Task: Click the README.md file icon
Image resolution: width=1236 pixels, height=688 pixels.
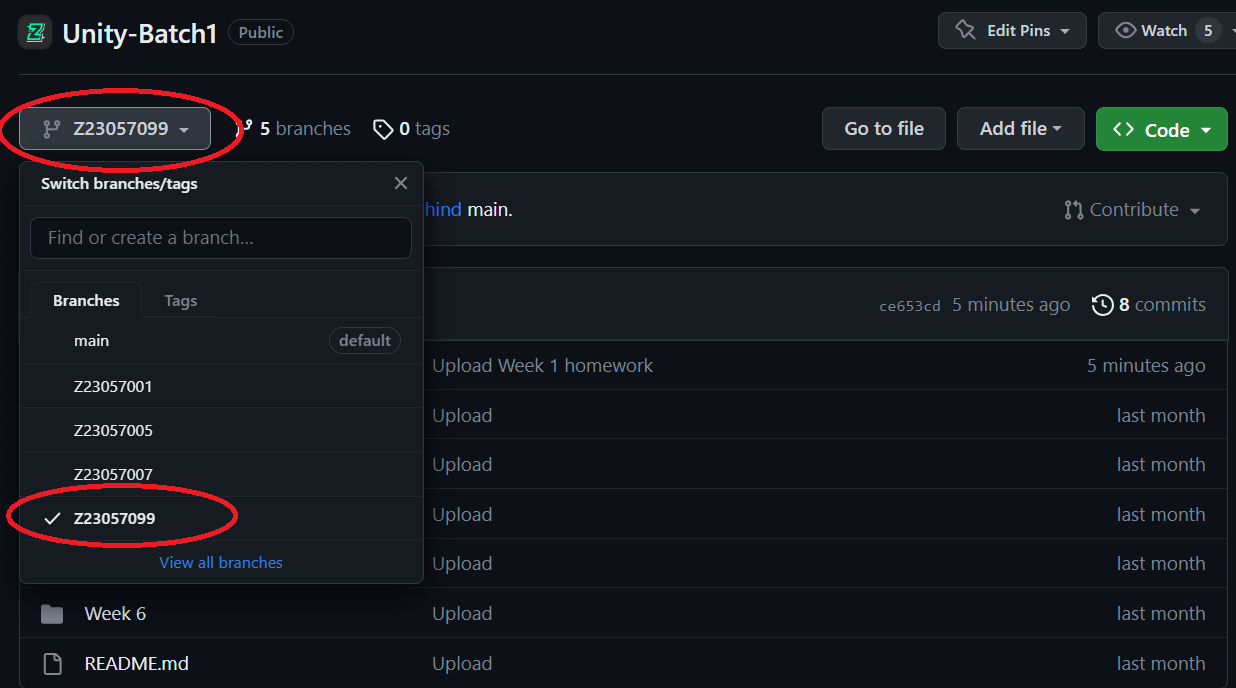Action: (52, 663)
